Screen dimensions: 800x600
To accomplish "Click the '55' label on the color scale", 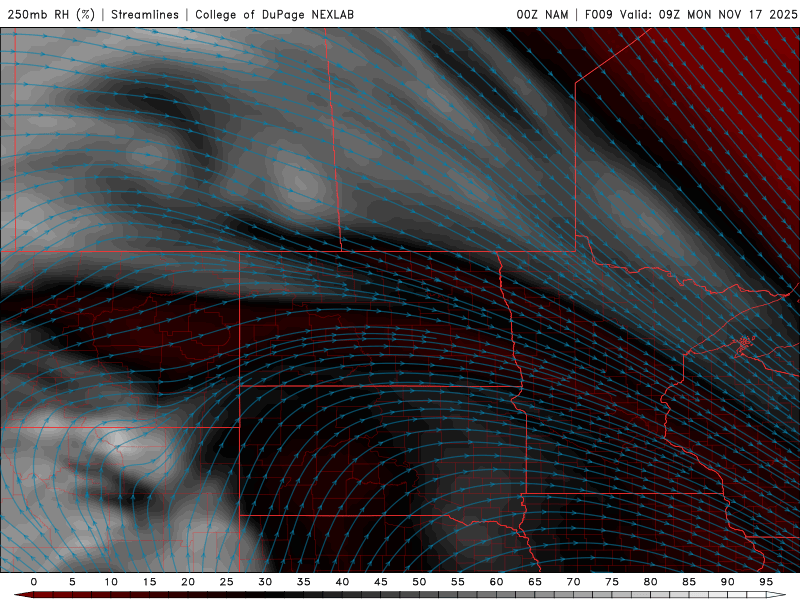I will click(458, 582).
